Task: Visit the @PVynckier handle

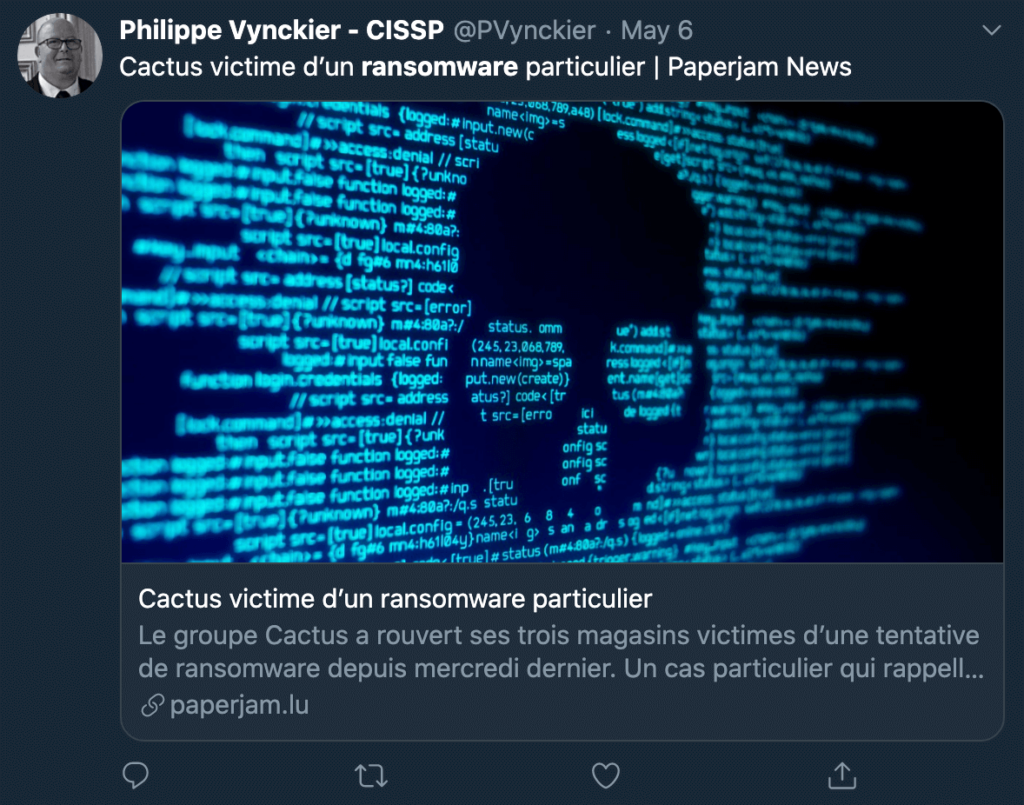Action: (x=524, y=30)
